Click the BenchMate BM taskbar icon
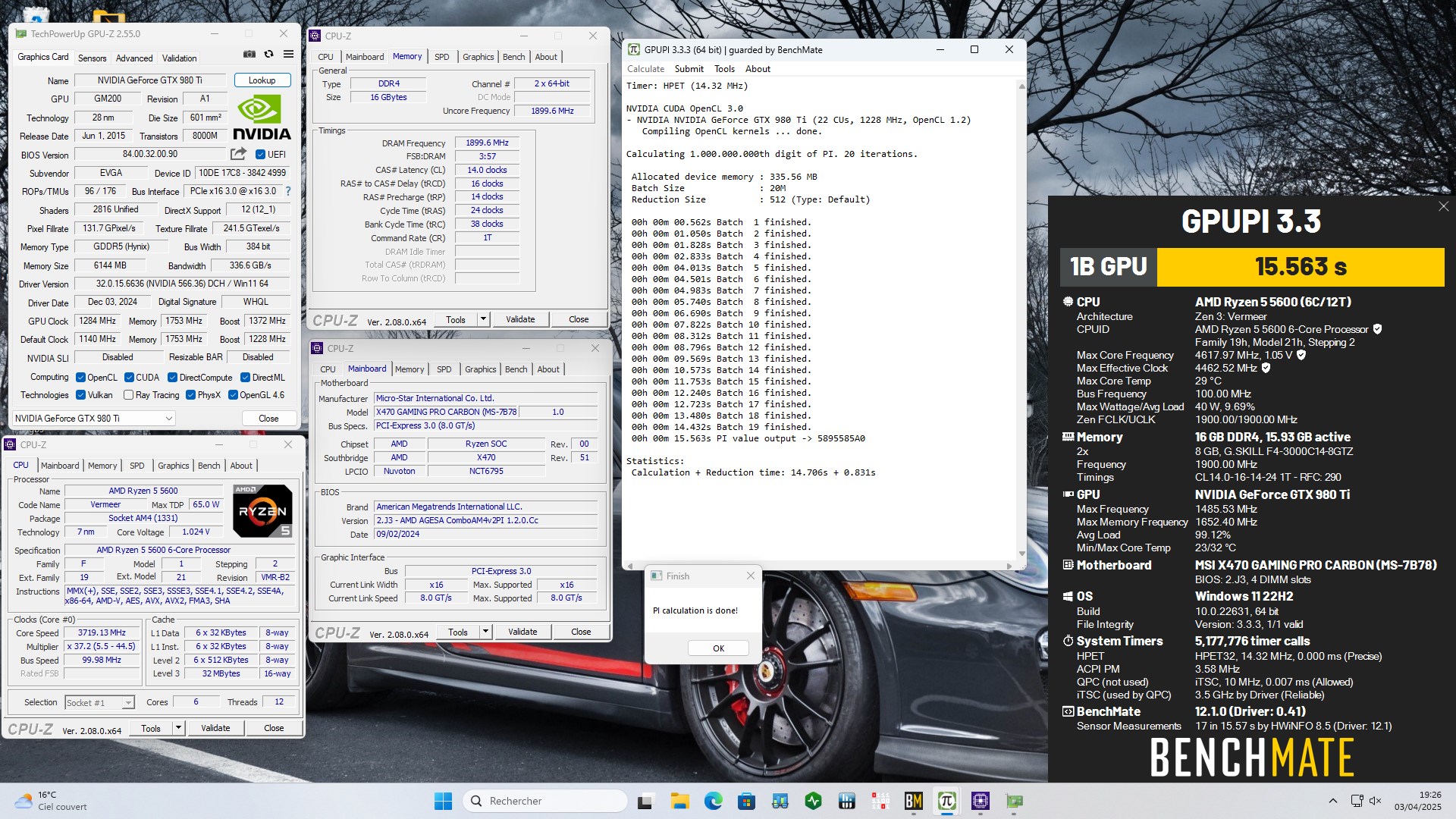This screenshot has height=819, width=1456. [x=913, y=801]
